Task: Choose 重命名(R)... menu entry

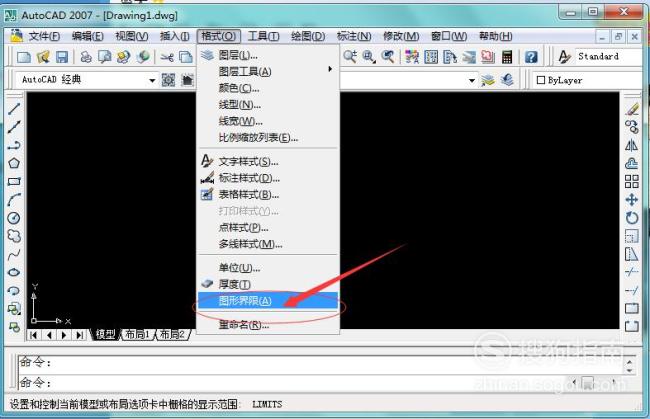Action: 268,325
